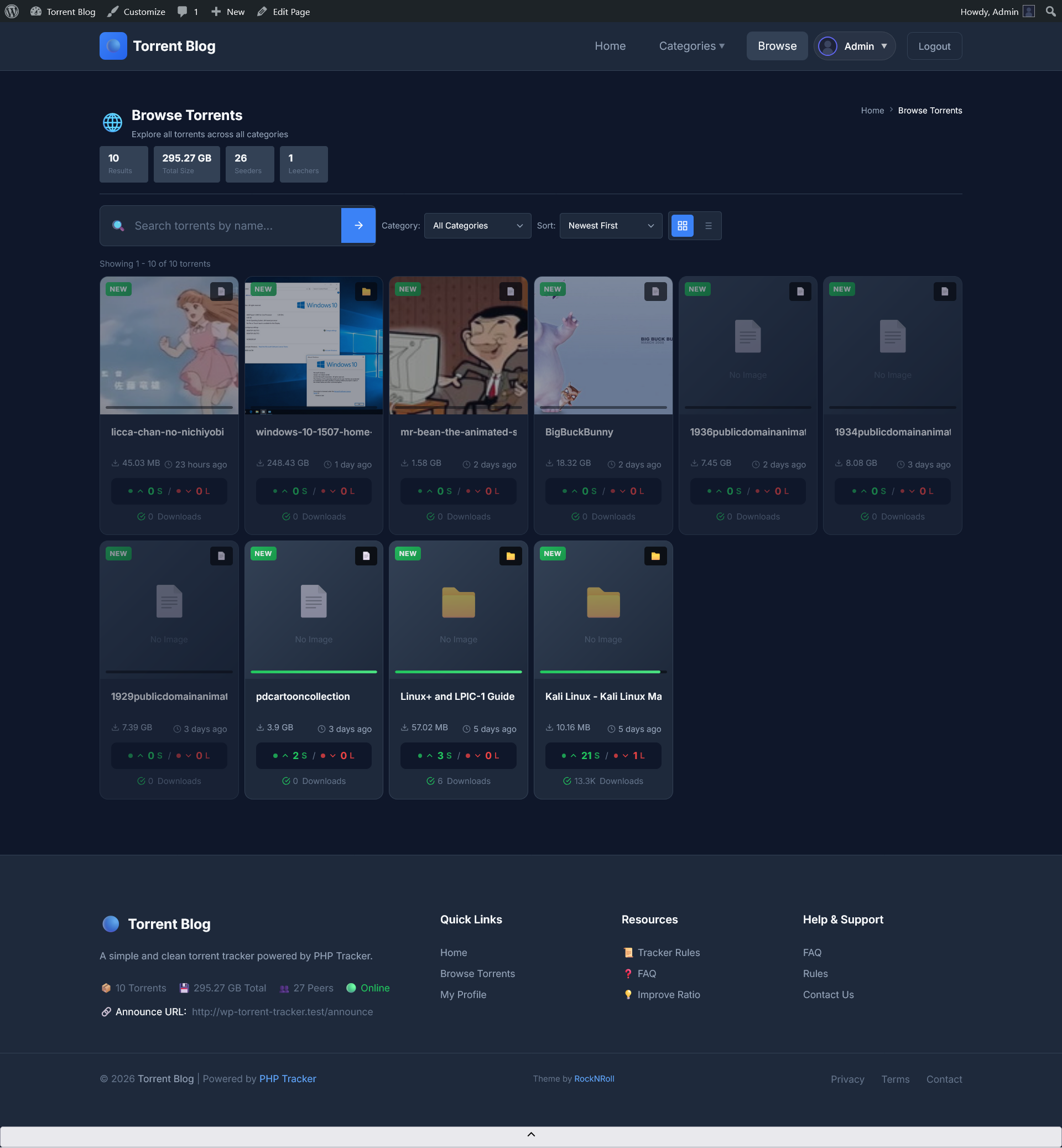Viewport: 1062px width, 1148px height.
Task: Select Browse in main navigation
Action: tap(777, 46)
